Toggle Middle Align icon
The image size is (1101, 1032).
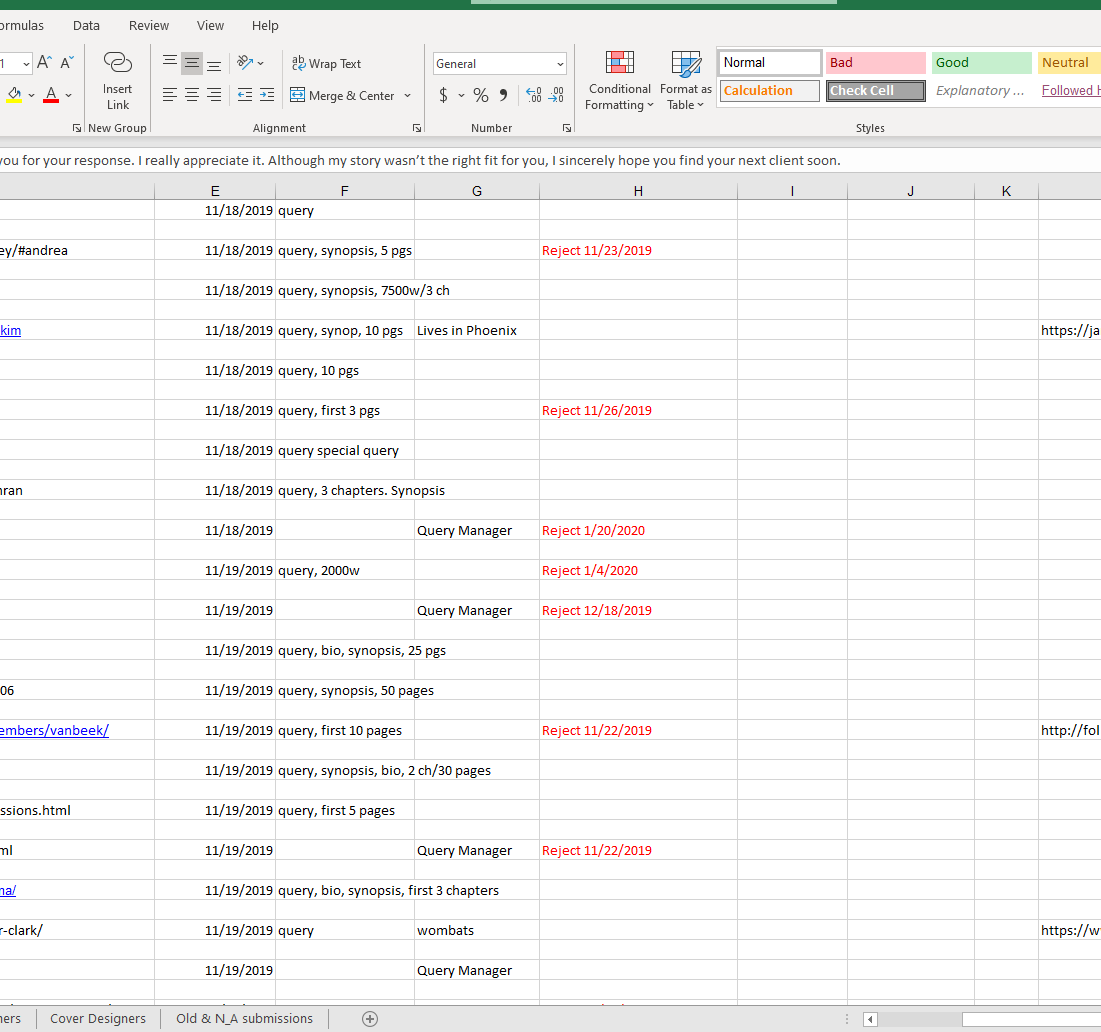point(192,63)
